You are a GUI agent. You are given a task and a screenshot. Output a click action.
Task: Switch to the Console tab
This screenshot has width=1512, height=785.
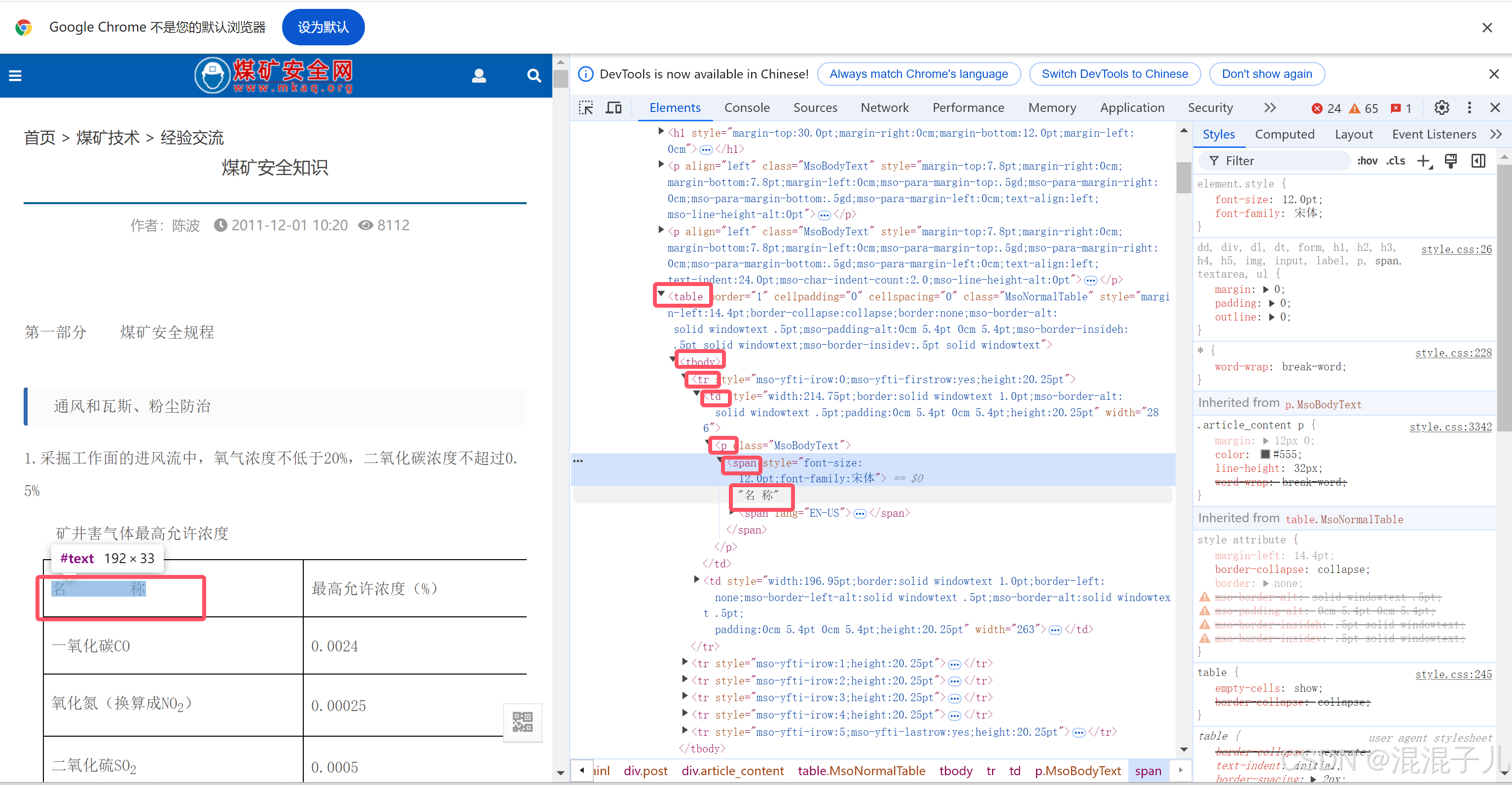(747, 108)
